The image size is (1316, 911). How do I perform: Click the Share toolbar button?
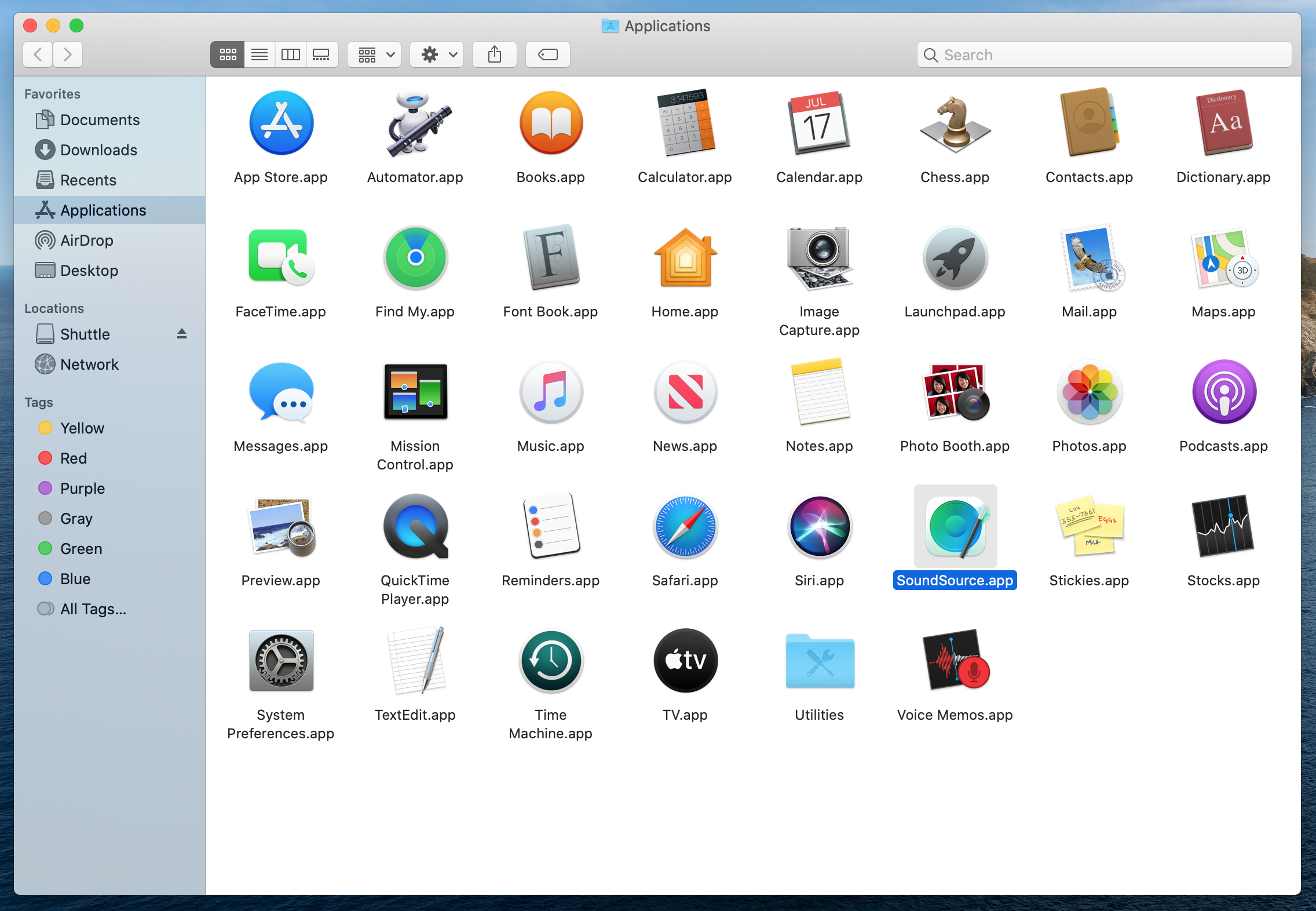coord(495,54)
